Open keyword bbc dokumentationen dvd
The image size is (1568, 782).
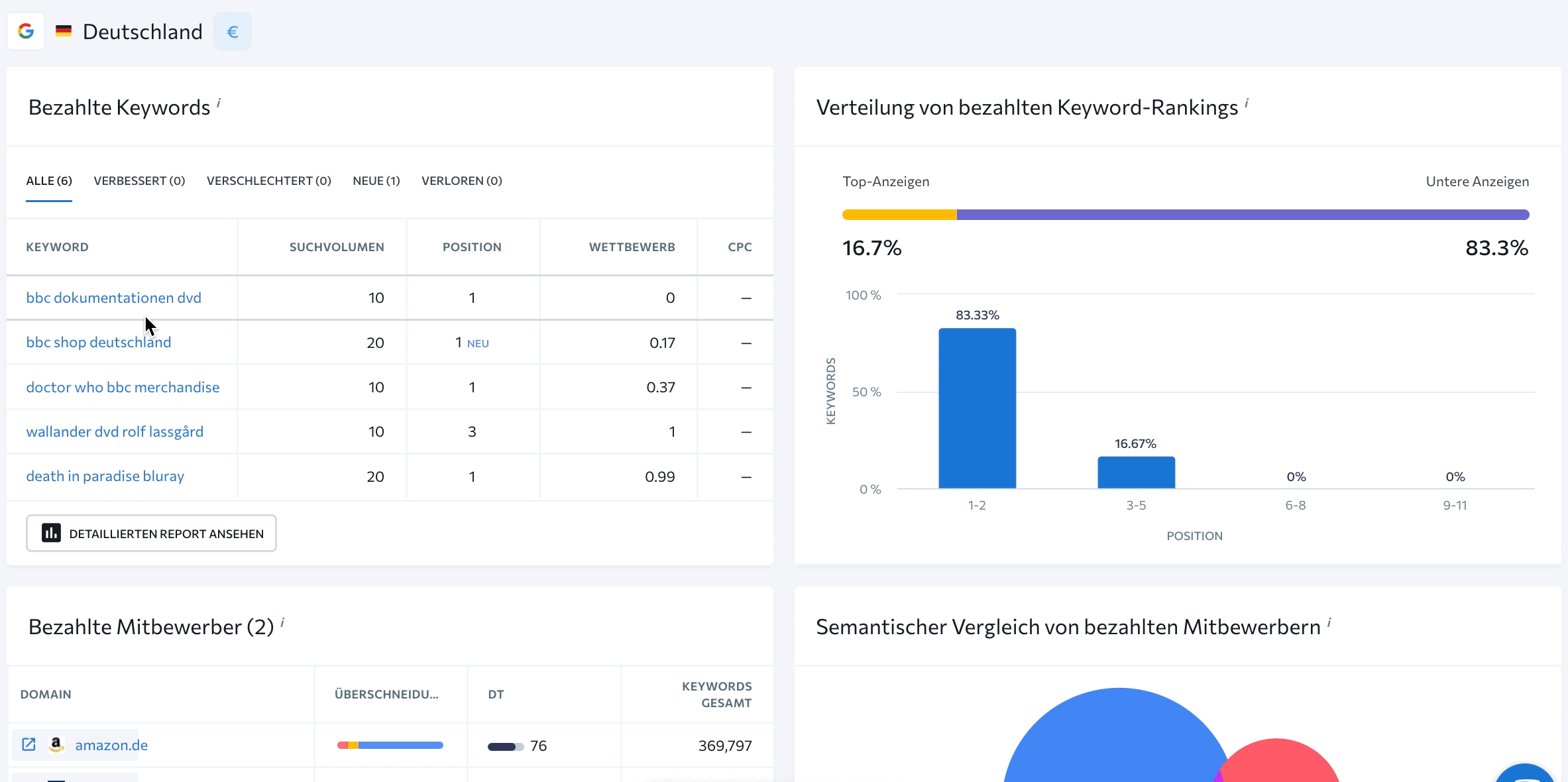coord(113,298)
